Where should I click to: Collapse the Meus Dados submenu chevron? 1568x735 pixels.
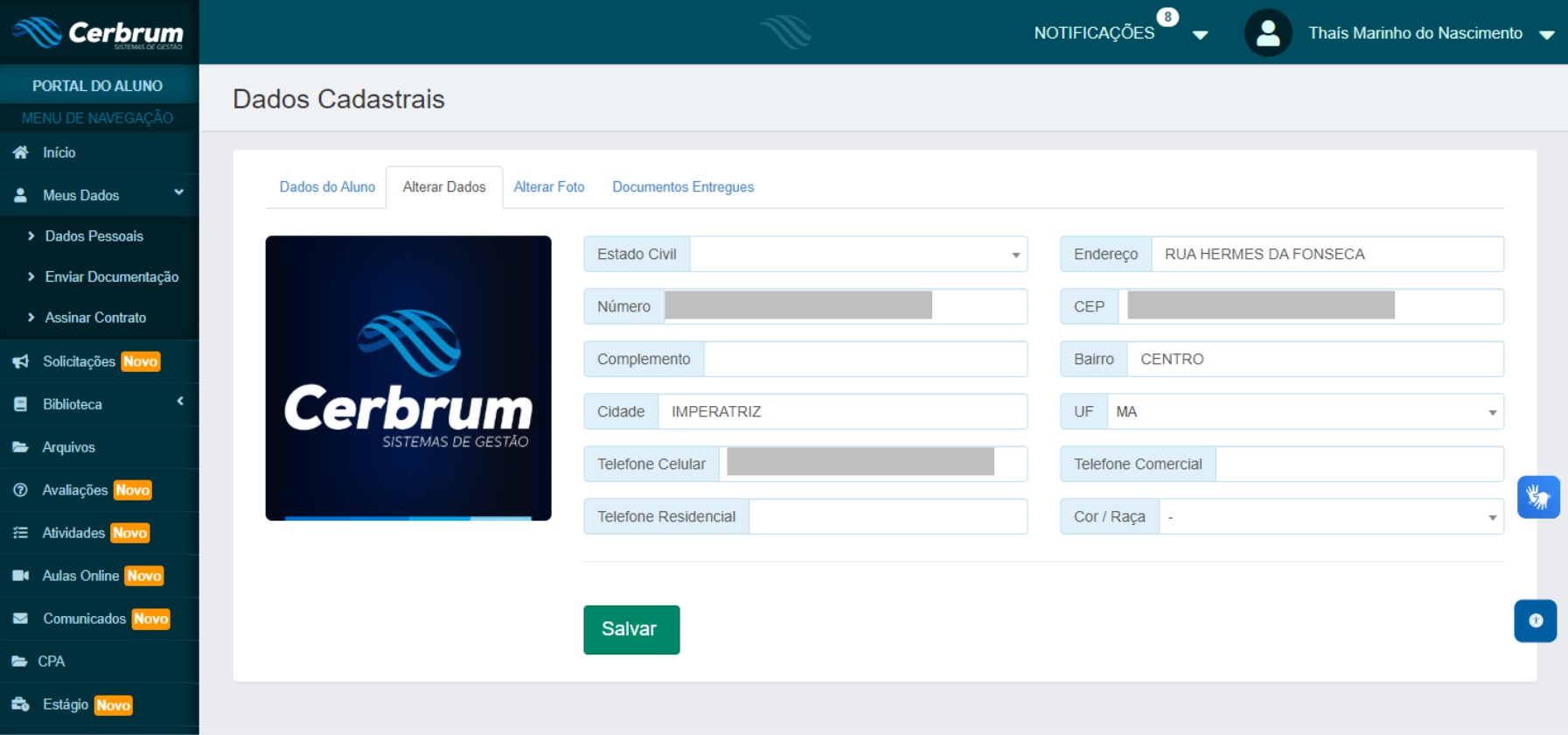[179, 192]
